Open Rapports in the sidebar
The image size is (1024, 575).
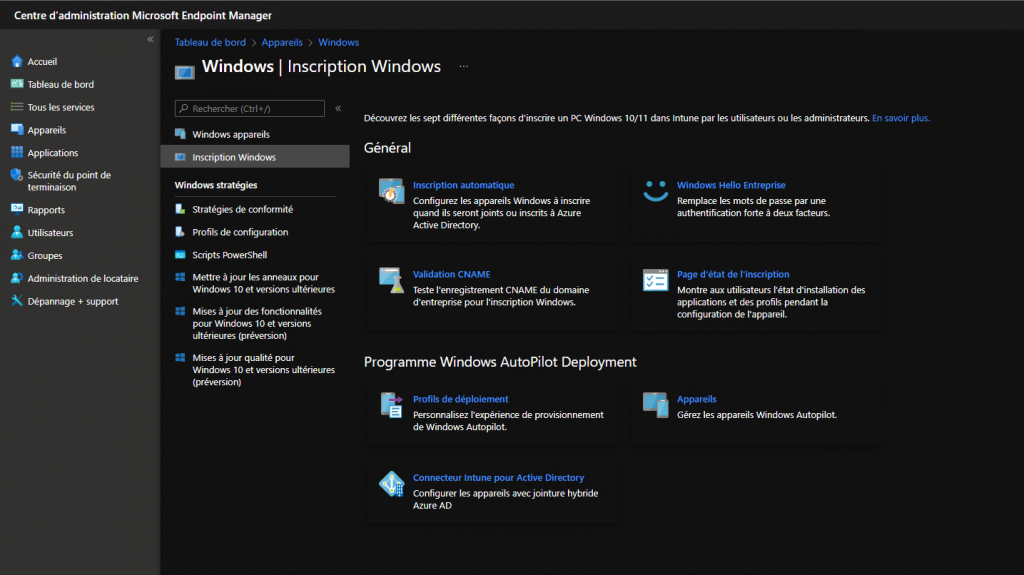46,210
